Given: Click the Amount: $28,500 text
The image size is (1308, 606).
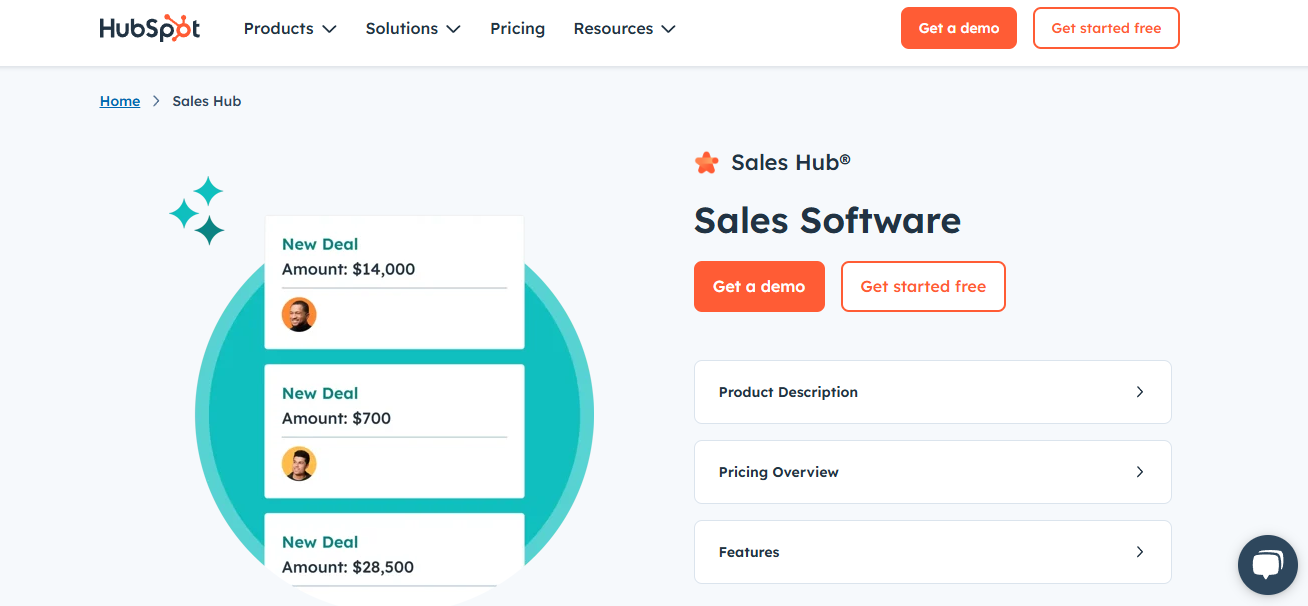Looking at the screenshot, I should click(x=348, y=567).
